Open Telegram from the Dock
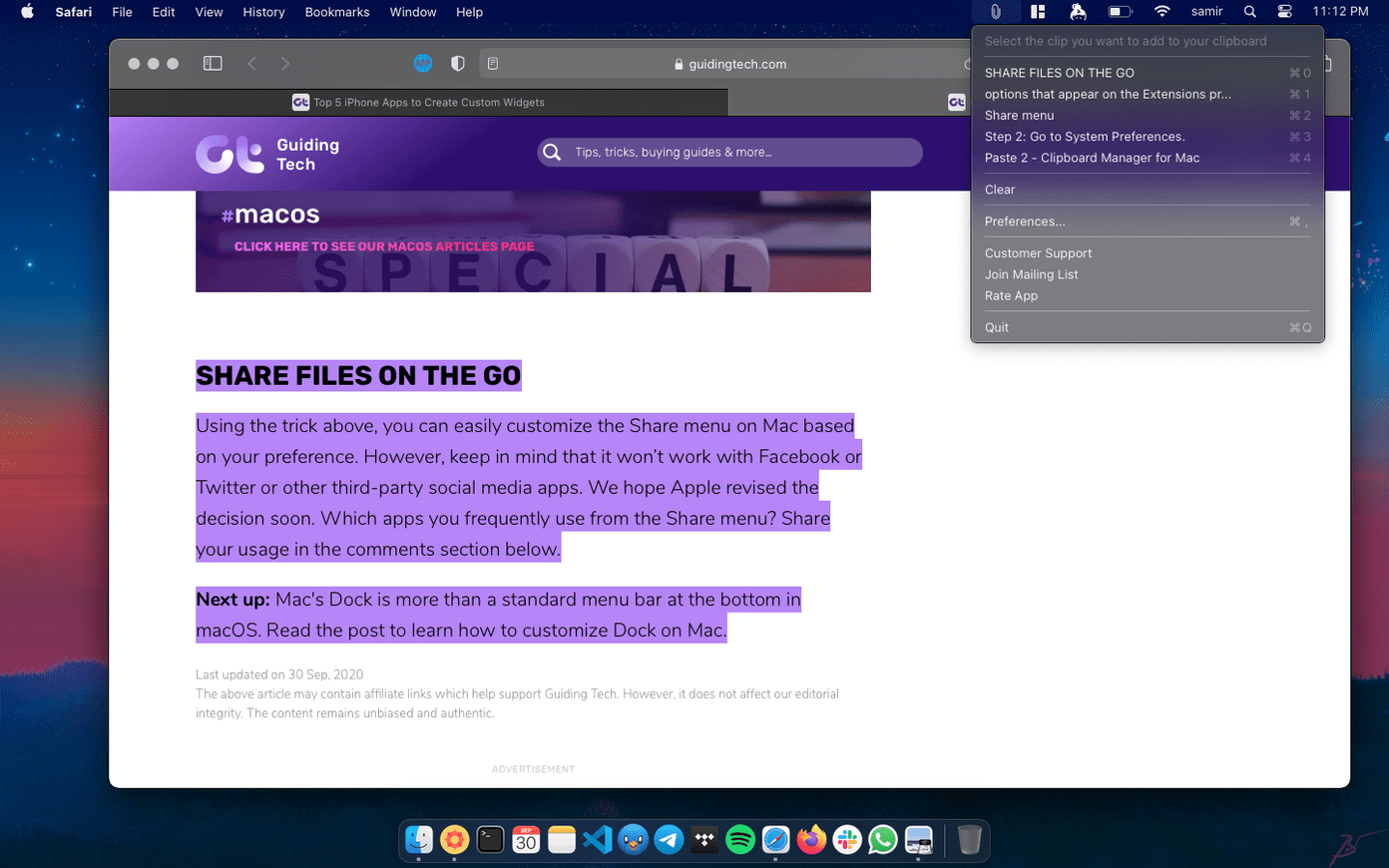1389x868 pixels. [x=669, y=840]
